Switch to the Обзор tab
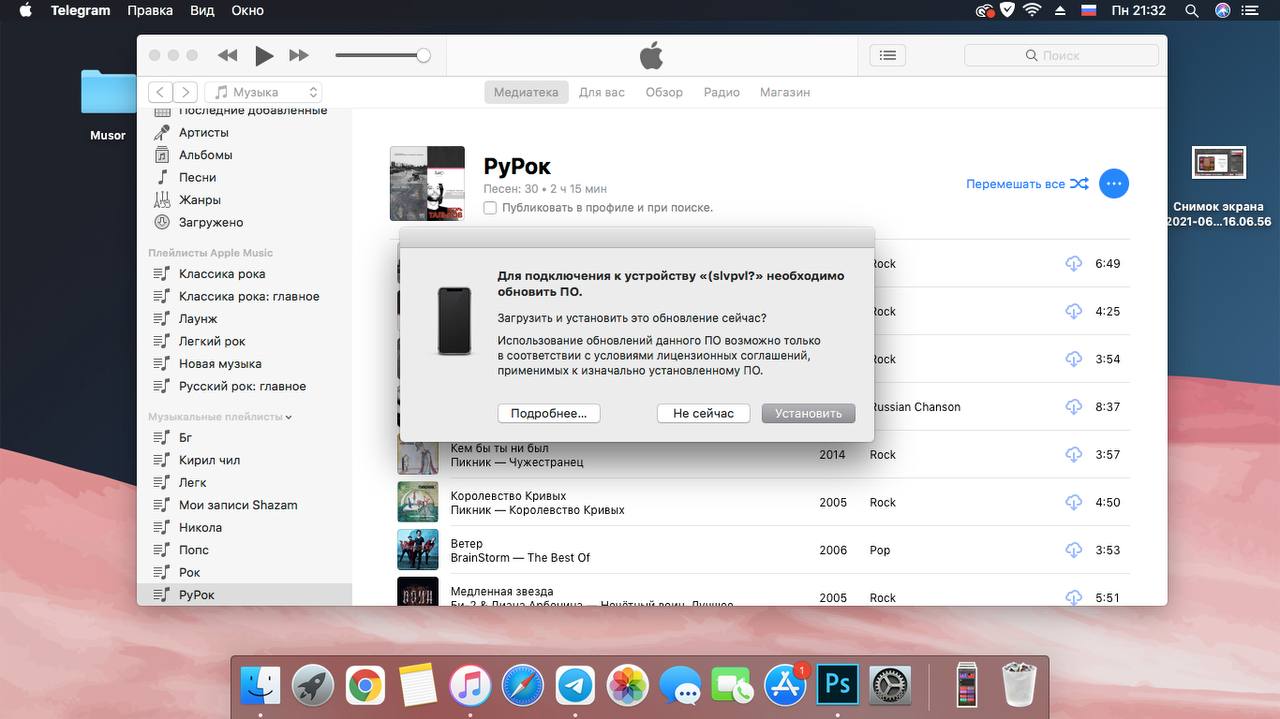This screenshot has height=719, width=1280. click(664, 92)
